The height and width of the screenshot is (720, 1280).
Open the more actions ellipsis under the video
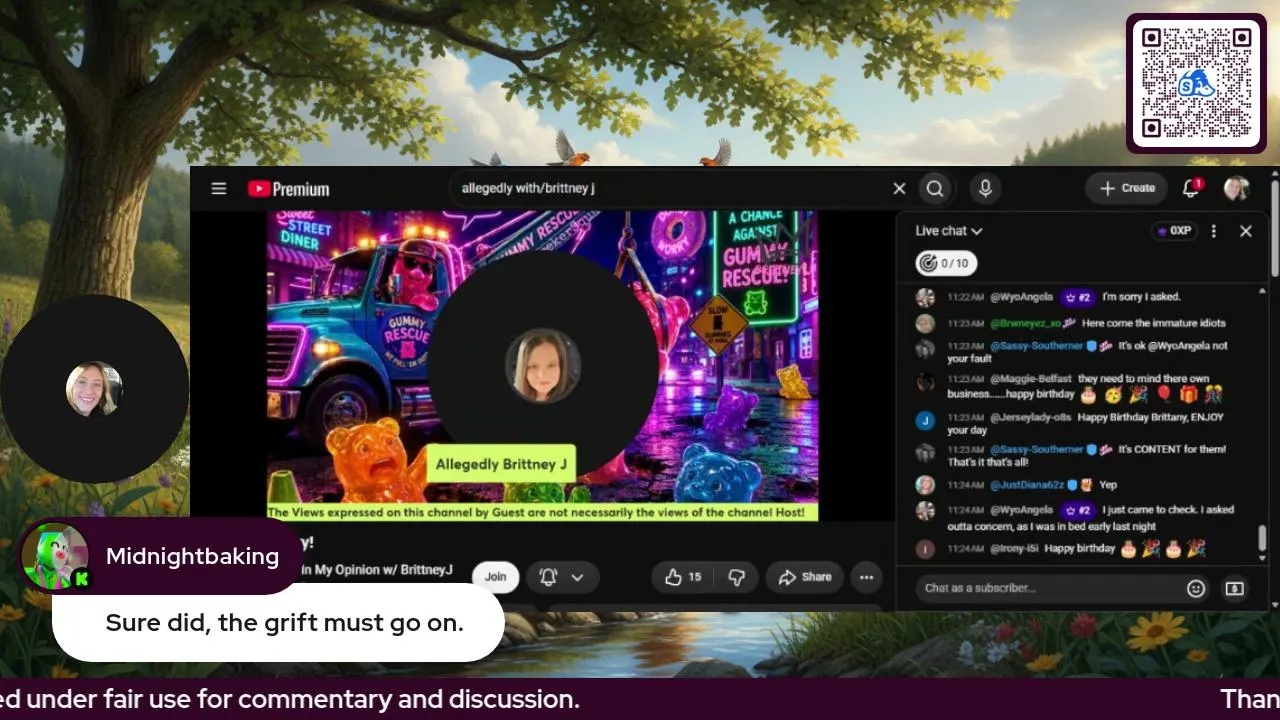(866, 577)
